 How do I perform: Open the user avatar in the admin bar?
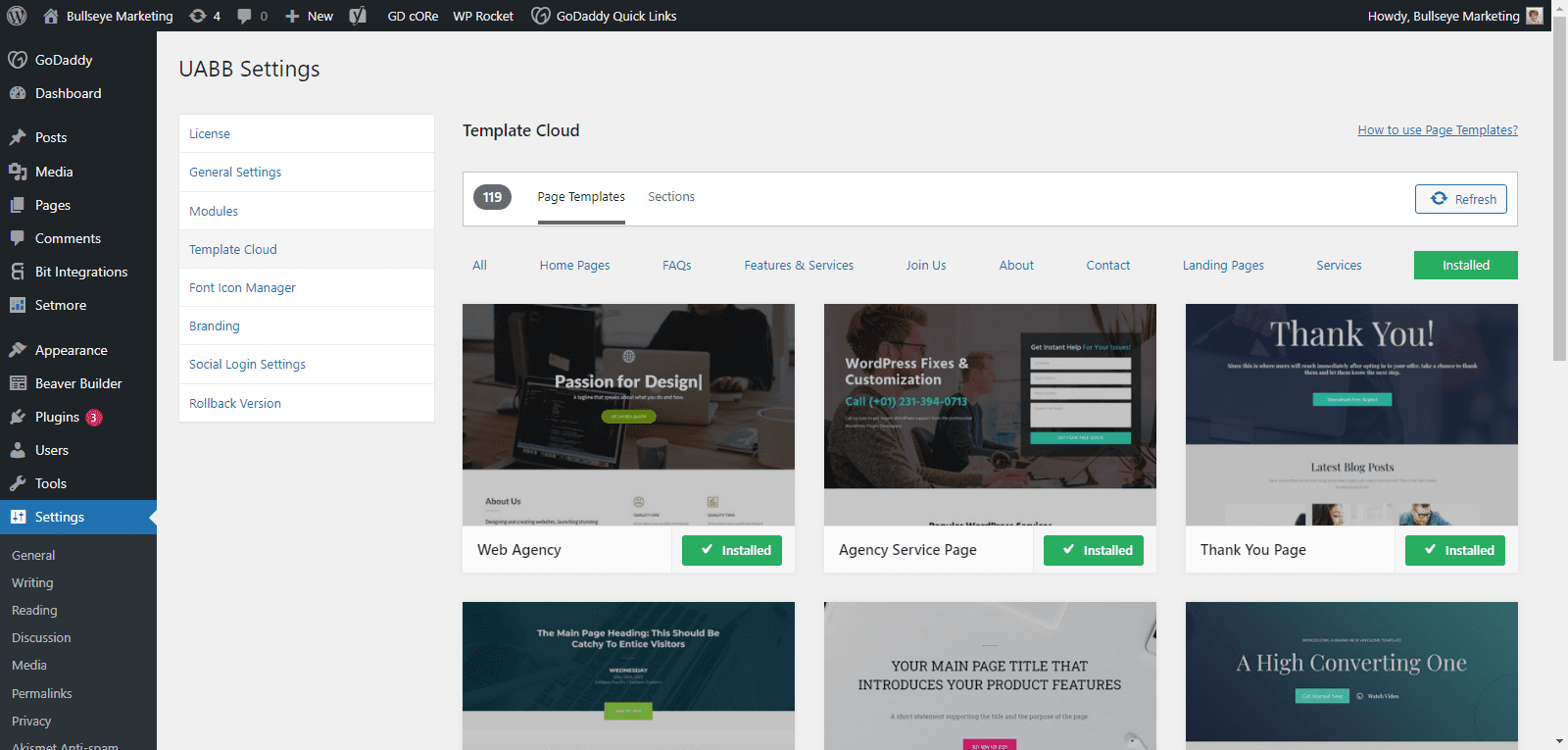tap(1535, 16)
